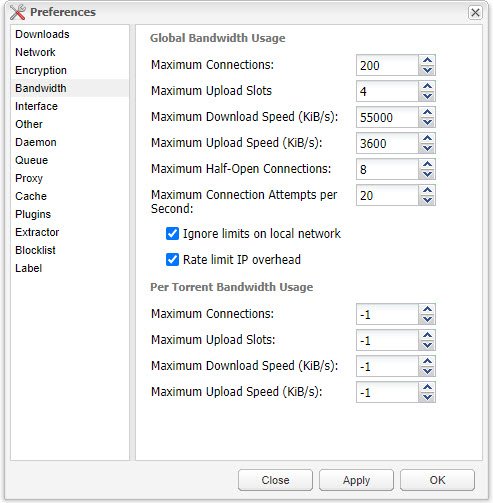493x503 pixels.
Task: Click the upload speed field showing 3600
Action: pos(387,143)
